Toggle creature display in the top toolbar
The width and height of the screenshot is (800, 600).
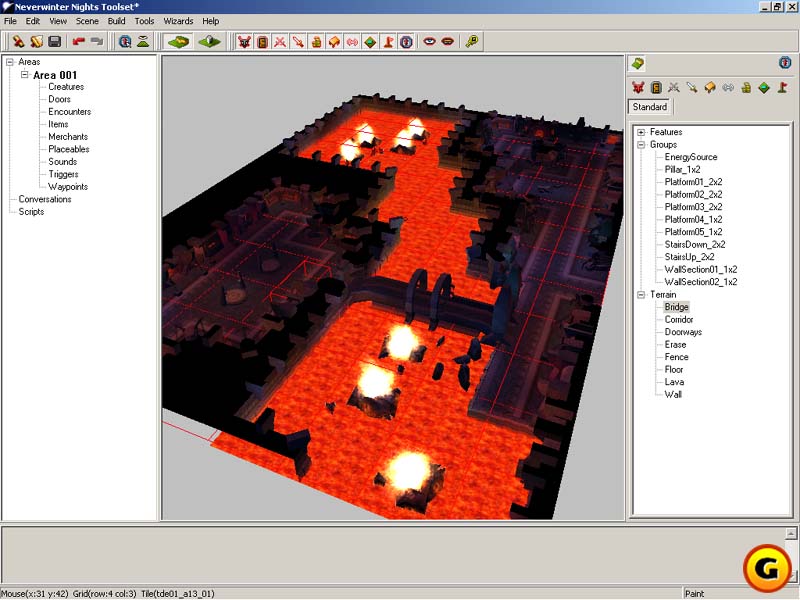pyautogui.click(x=244, y=42)
